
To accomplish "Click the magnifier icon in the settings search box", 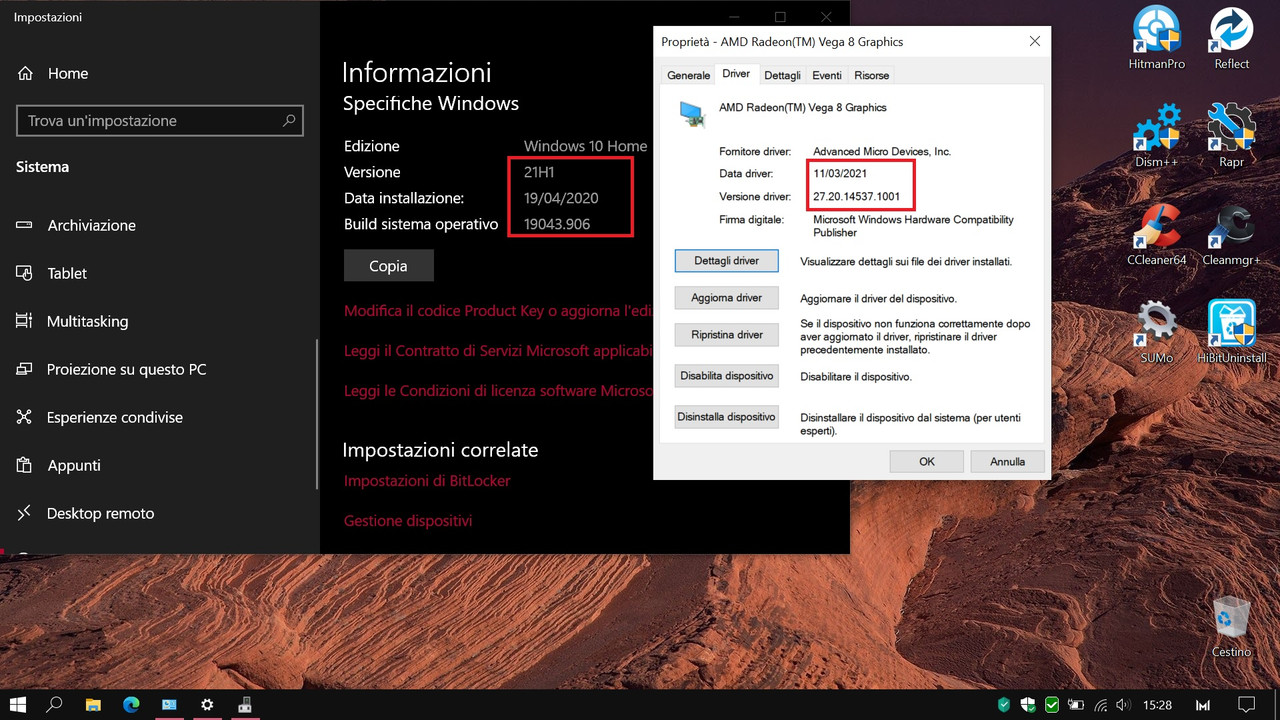I will [289, 120].
